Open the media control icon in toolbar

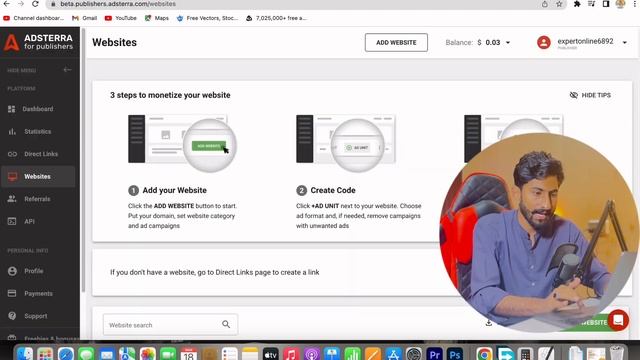(x=591, y=4)
